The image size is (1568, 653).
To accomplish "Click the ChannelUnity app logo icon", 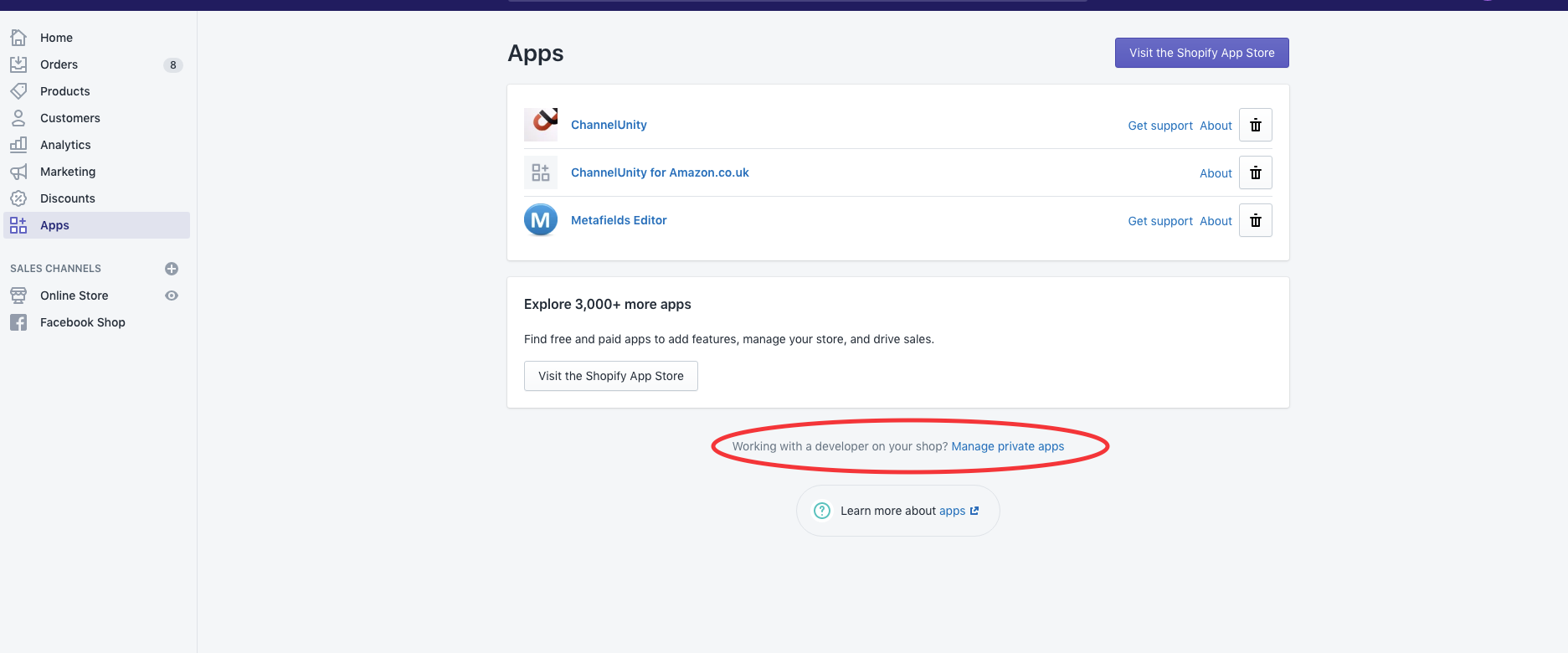I will [x=541, y=125].
